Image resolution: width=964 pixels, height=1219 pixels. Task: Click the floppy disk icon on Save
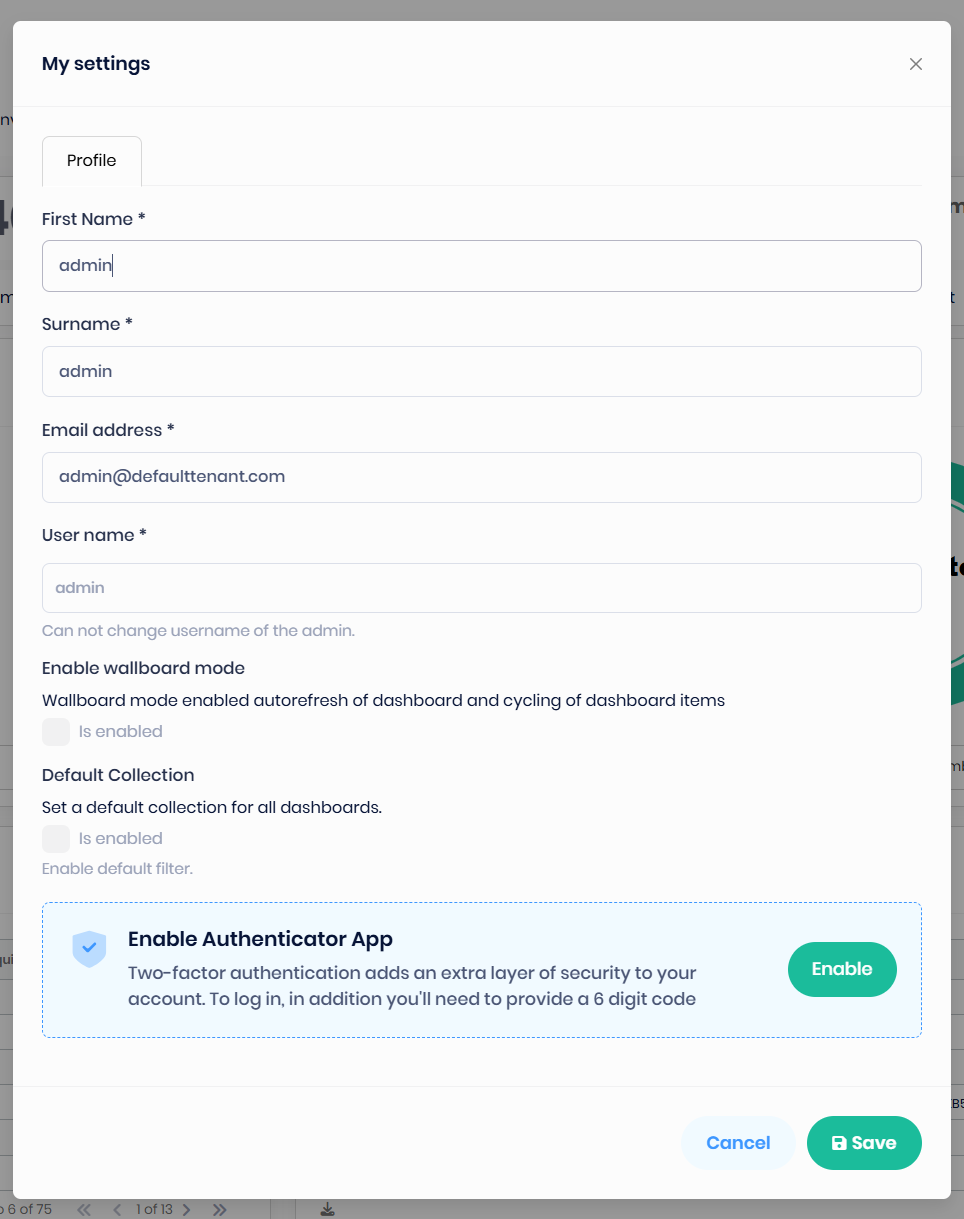tap(839, 1143)
